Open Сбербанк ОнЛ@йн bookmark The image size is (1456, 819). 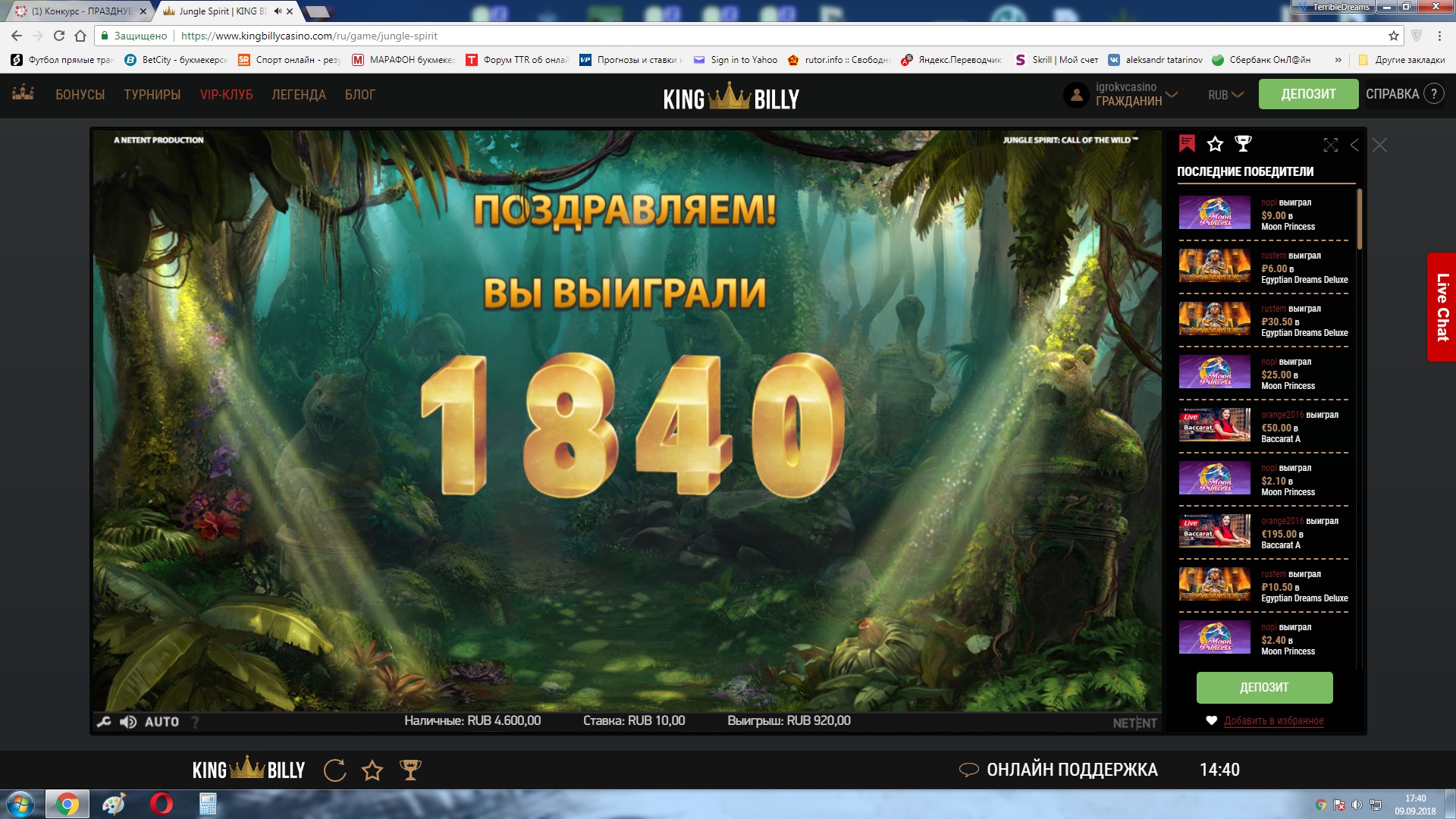[1261, 60]
